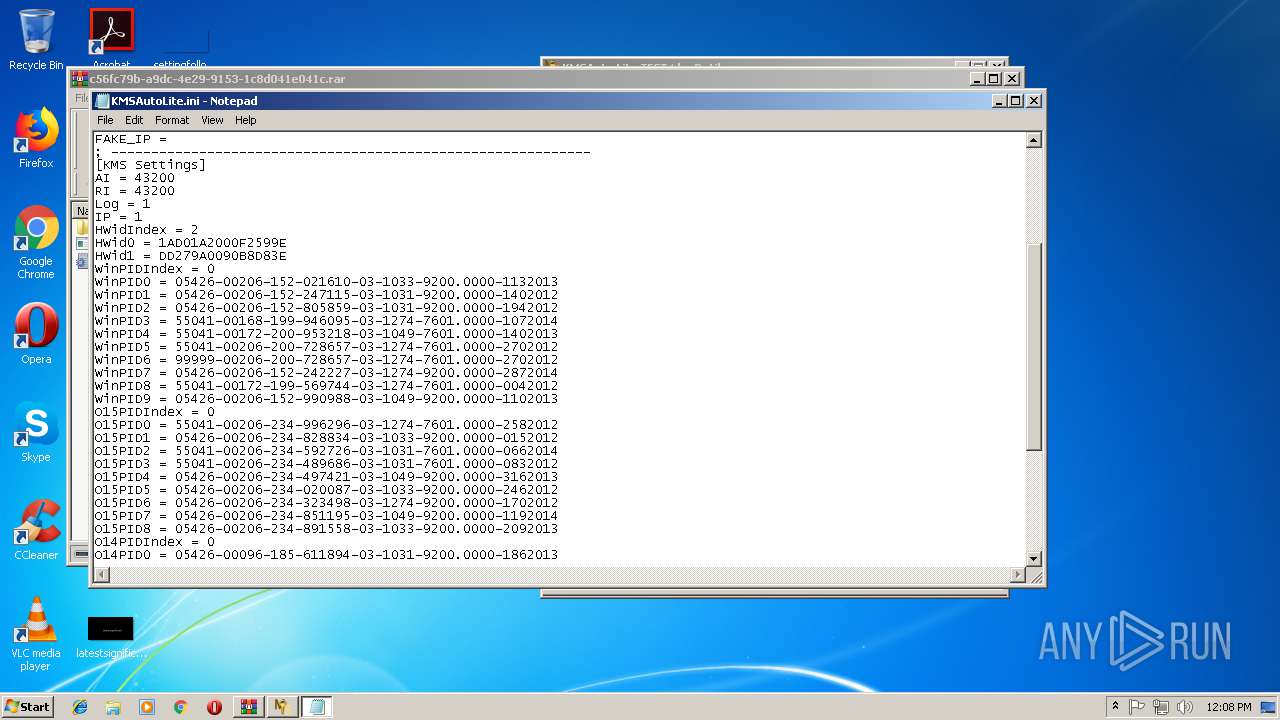The width and height of the screenshot is (1280, 720).
Task: Open Action Center flag icon
Action: click(1137, 707)
